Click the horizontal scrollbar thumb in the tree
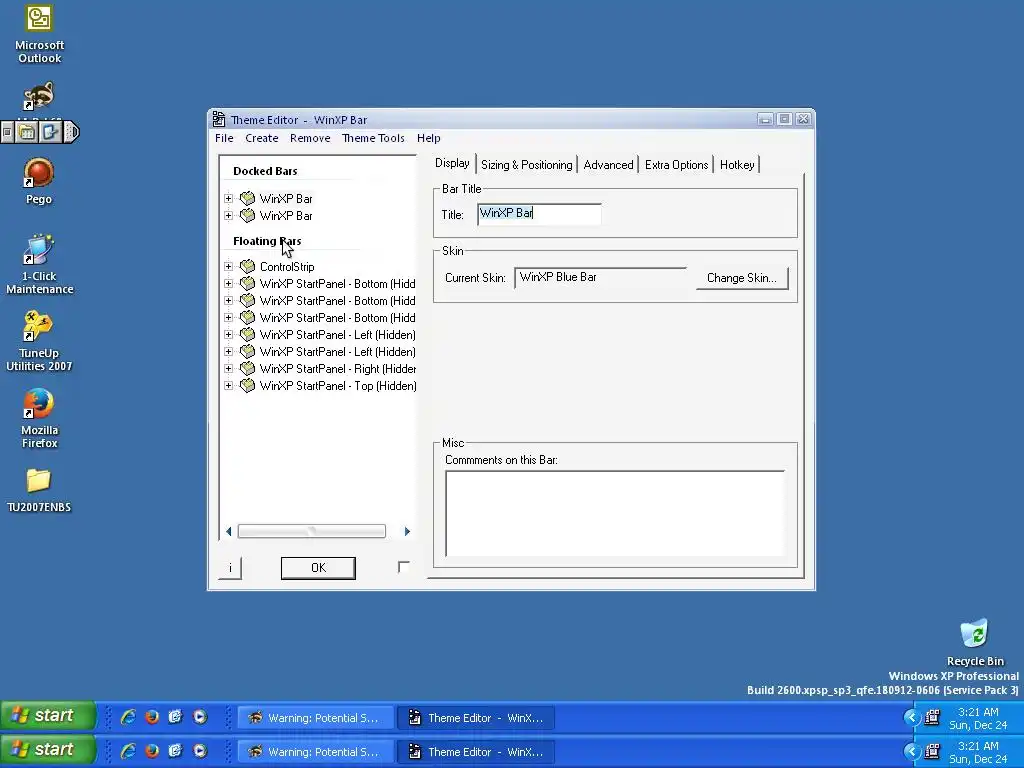The width and height of the screenshot is (1024, 768). tap(312, 532)
